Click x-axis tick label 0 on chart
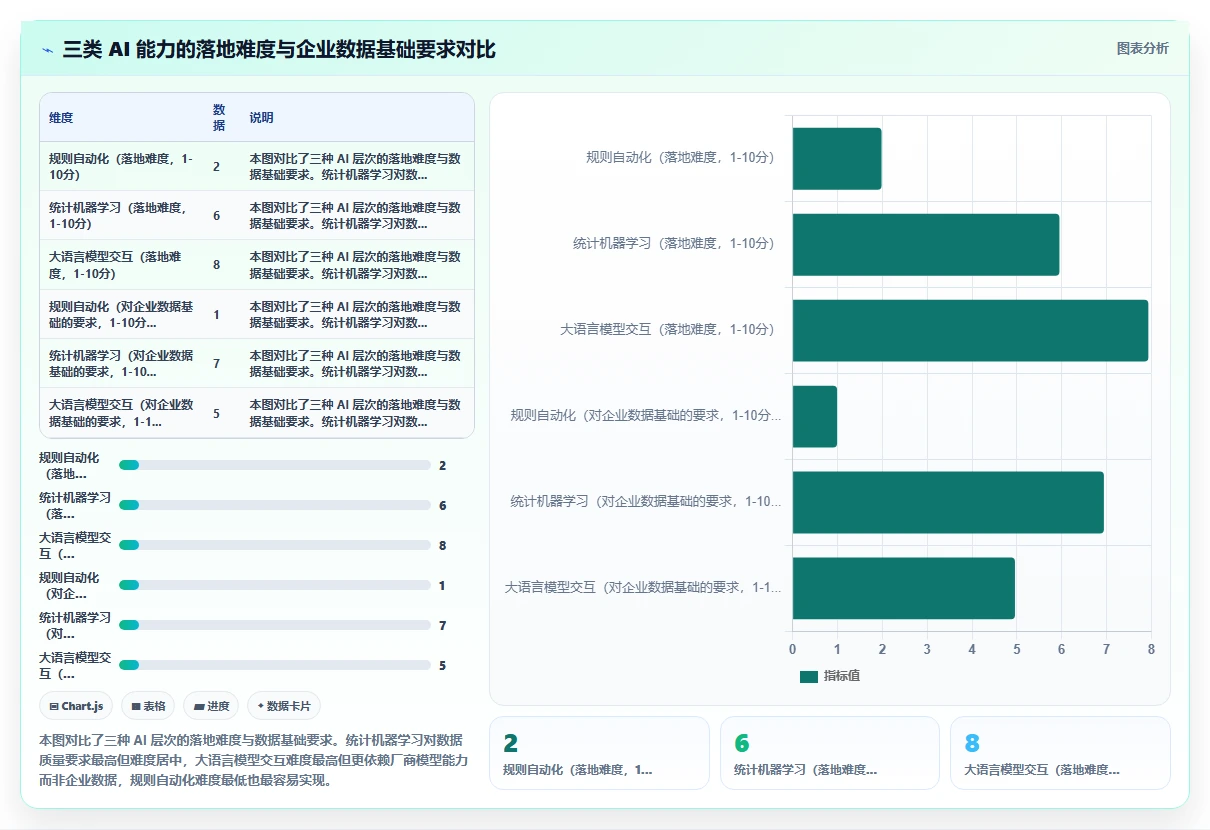 click(793, 649)
